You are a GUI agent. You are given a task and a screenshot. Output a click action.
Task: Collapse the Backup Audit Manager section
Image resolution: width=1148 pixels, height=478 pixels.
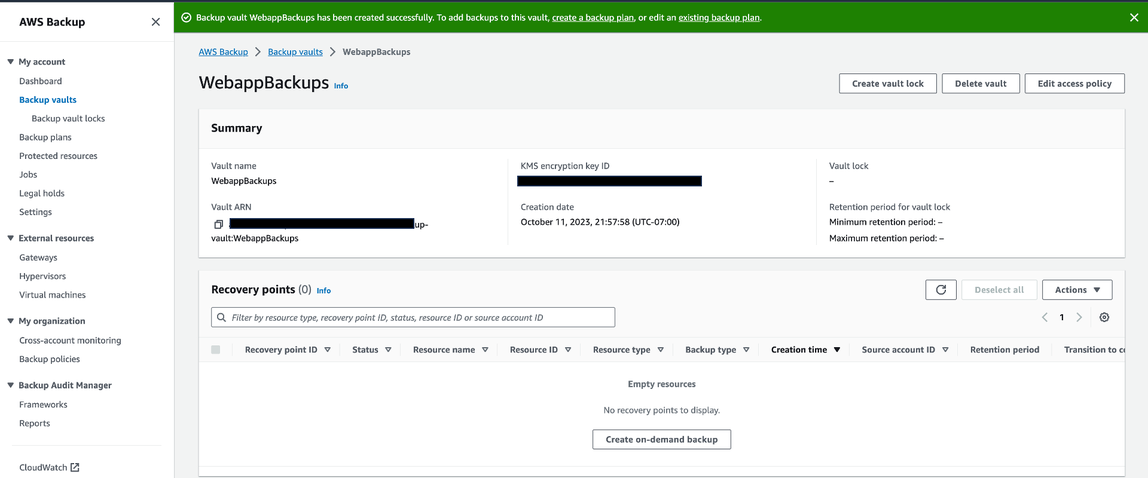tap(11, 385)
